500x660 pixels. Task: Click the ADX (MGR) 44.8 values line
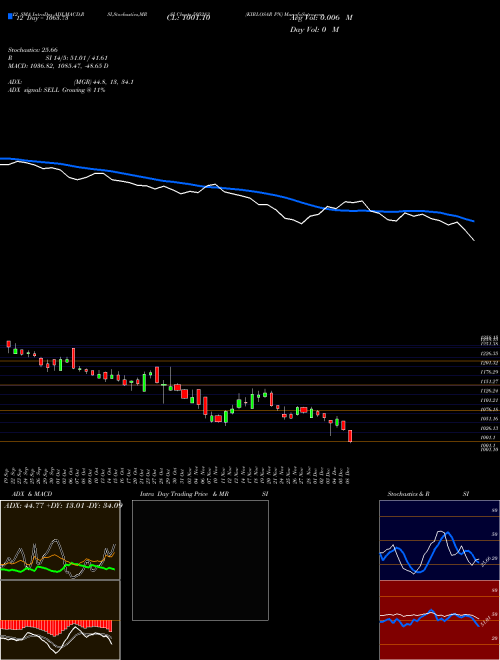pyautogui.click(x=71, y=82)
